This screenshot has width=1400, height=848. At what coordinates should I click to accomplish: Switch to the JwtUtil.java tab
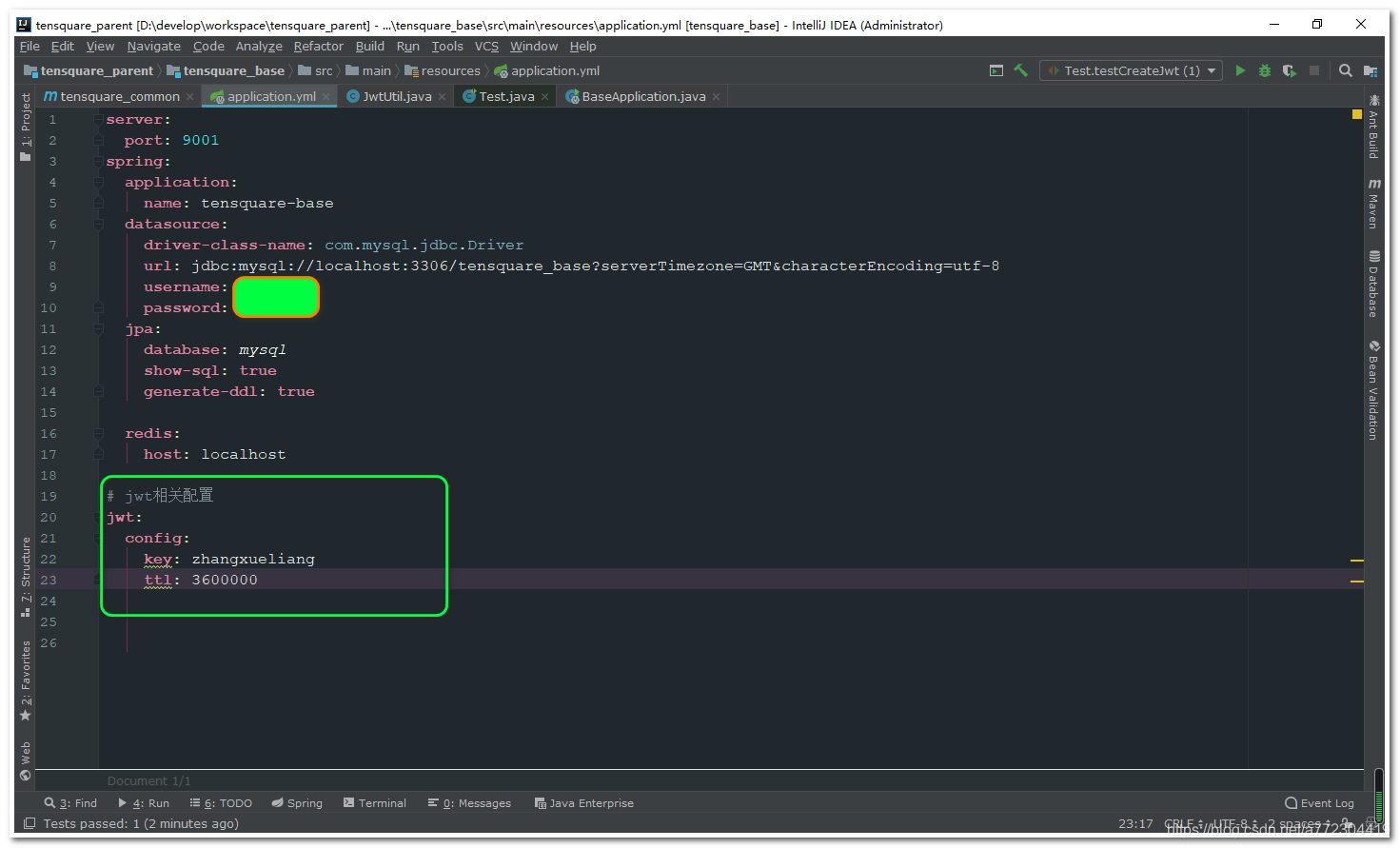395,95
